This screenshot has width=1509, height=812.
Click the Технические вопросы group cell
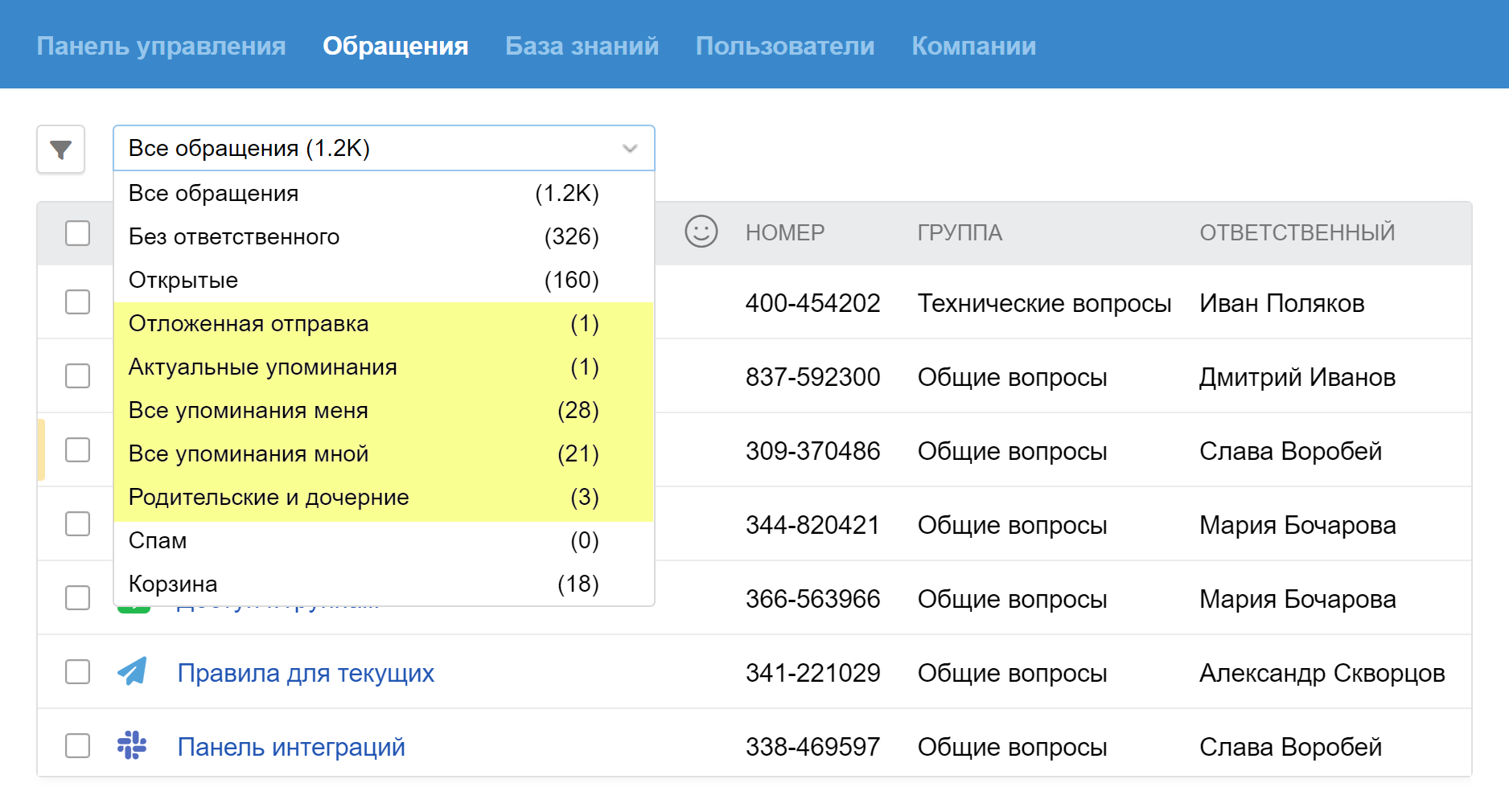[1044, 303]
